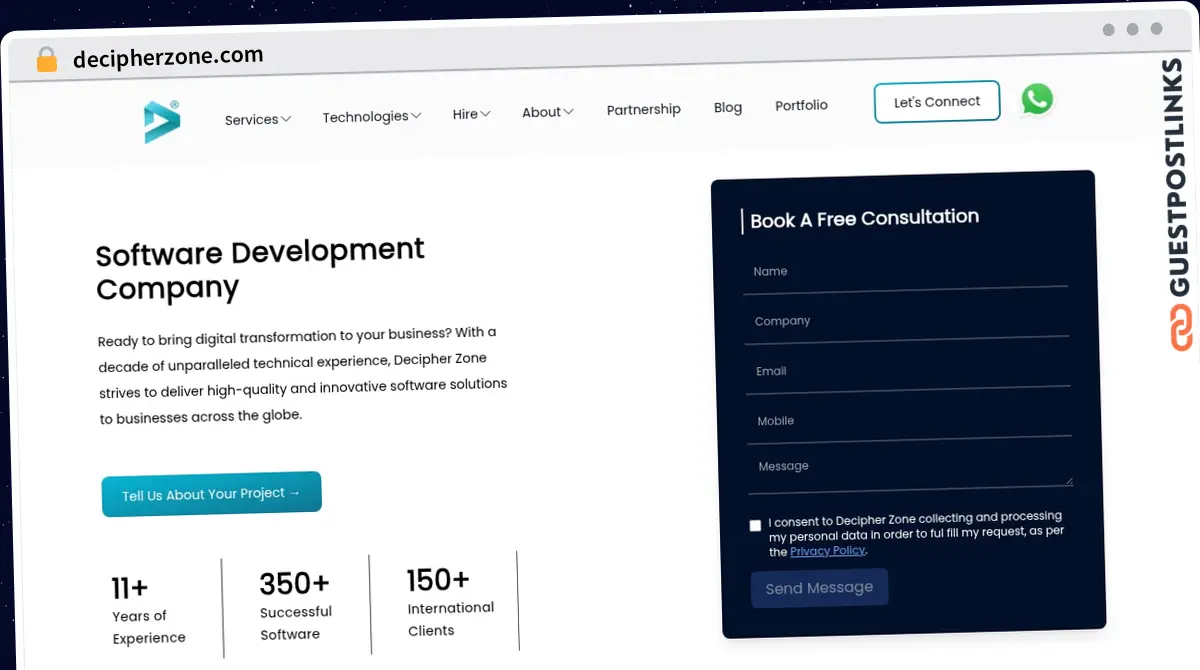
Task: Open the Privacy Policy link
Action: pyautogui.click(x=827, y=551)
